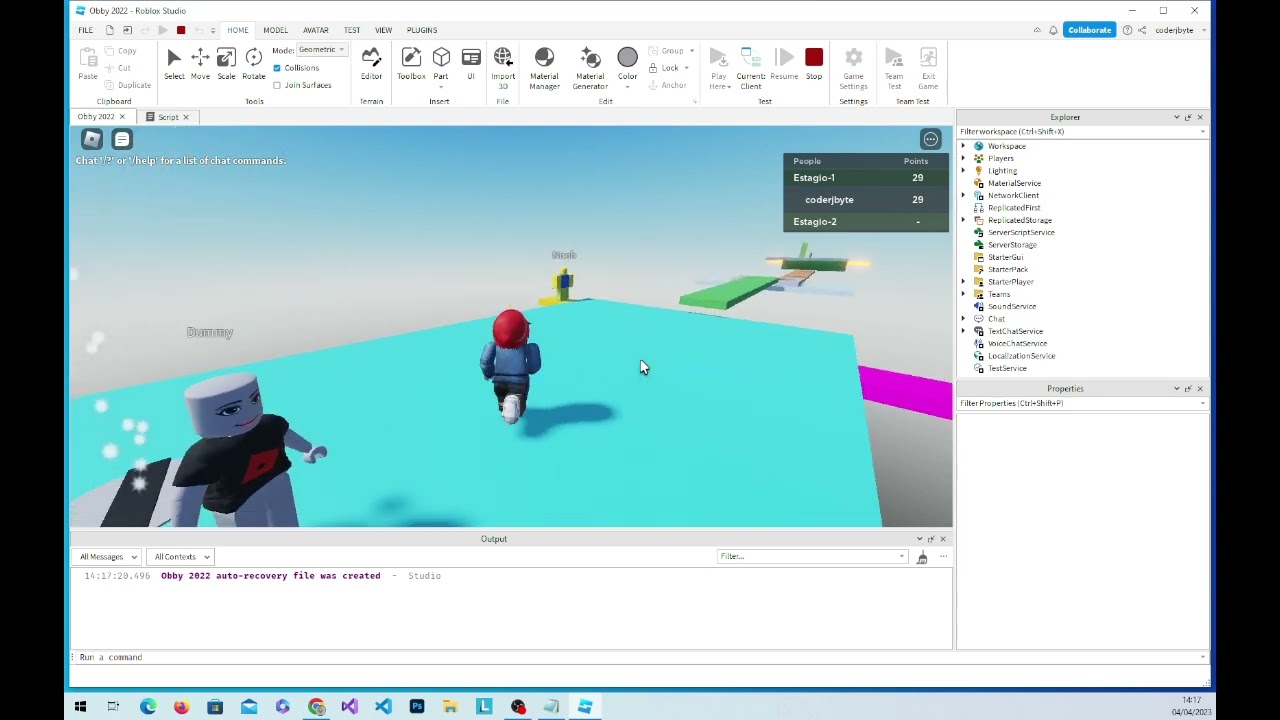Clear the Output window with broom icon

(x=922, y=557)
